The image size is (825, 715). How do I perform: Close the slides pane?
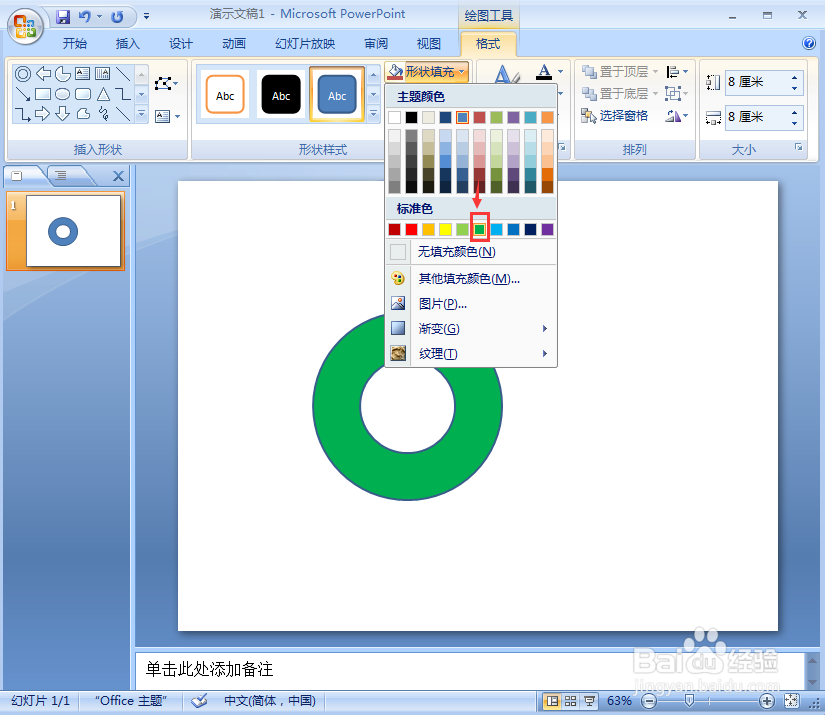[119, 176]
